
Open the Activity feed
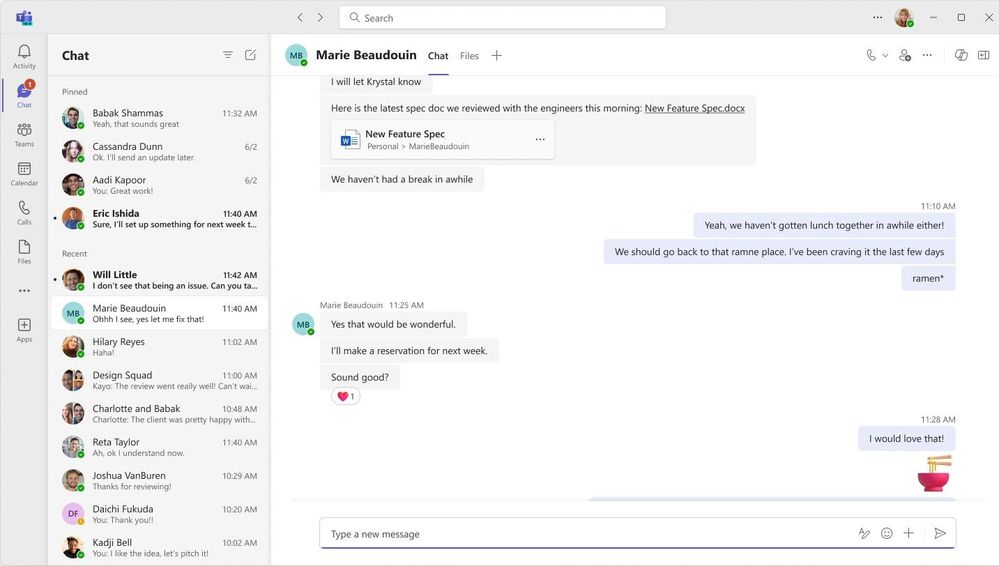[24, 56]
